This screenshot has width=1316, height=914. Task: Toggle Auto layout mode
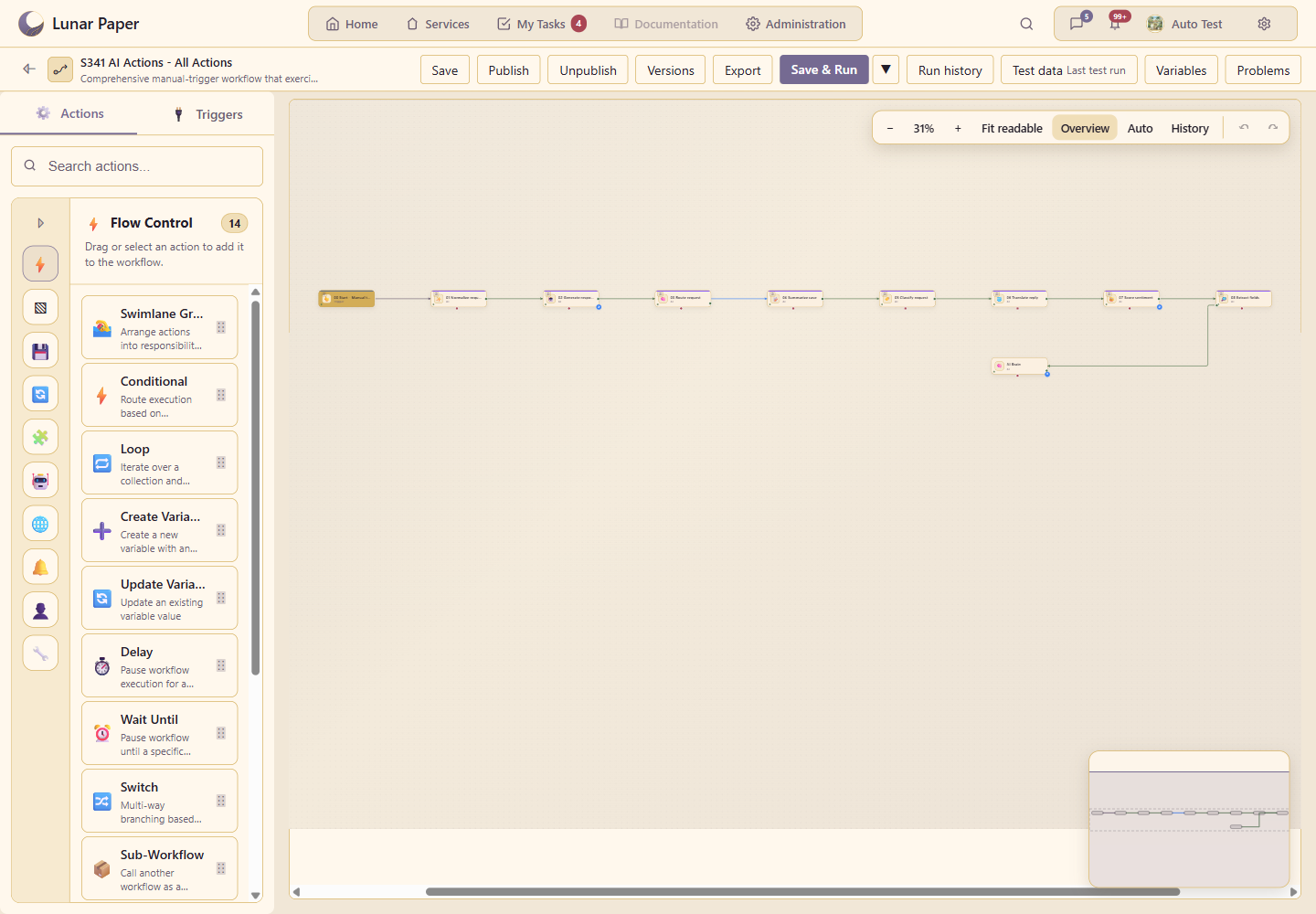(x=1140, y=128)
